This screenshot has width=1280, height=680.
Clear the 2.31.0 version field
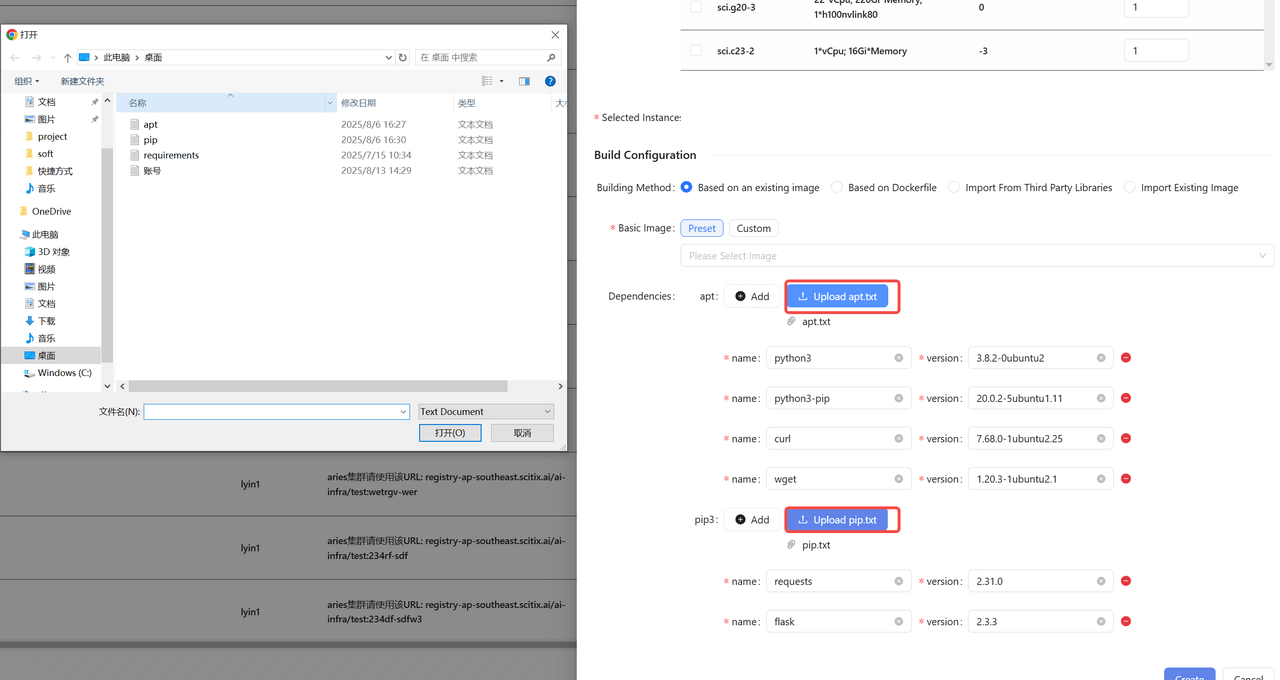coord(1101,581)
